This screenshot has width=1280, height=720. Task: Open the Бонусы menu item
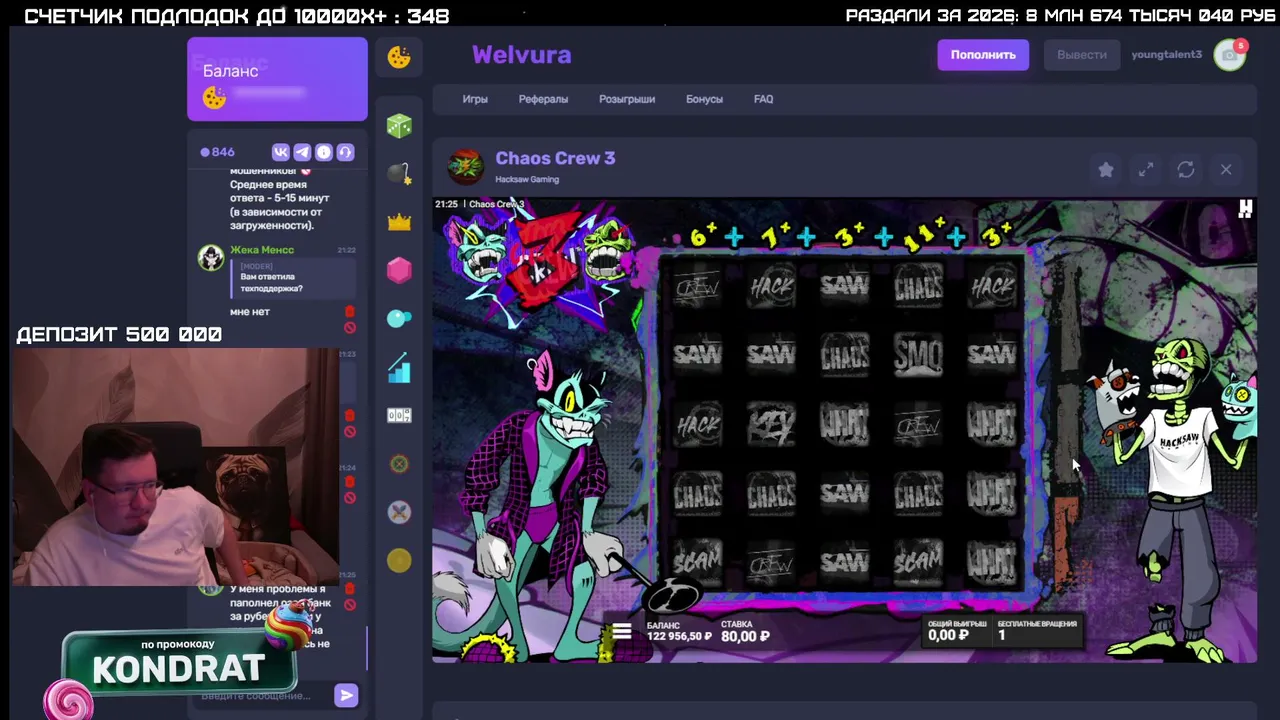pyautogui.click(x=704, y=99)
